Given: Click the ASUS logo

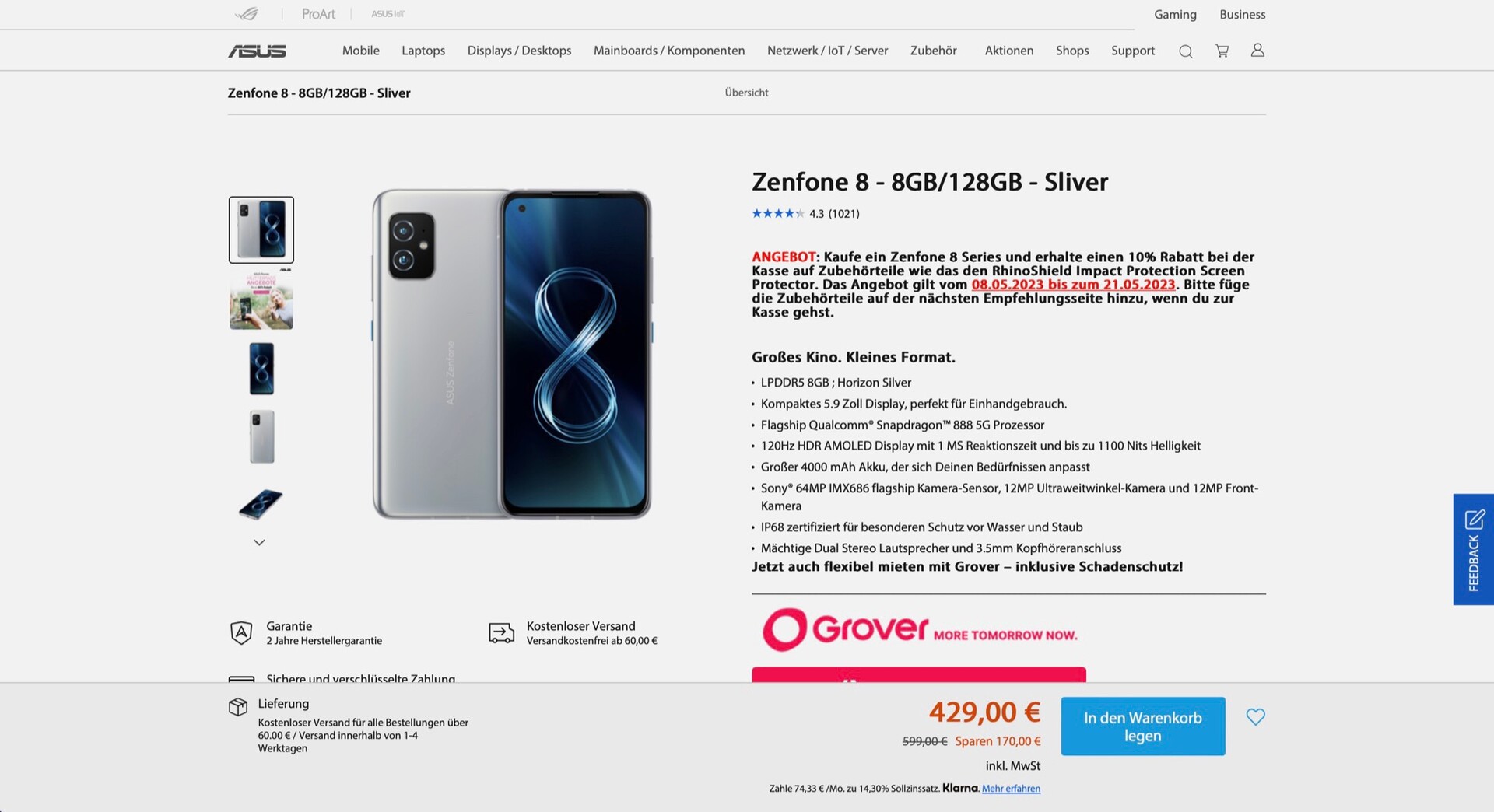Looking at the screenshot, I should click(x=258, y=51).
